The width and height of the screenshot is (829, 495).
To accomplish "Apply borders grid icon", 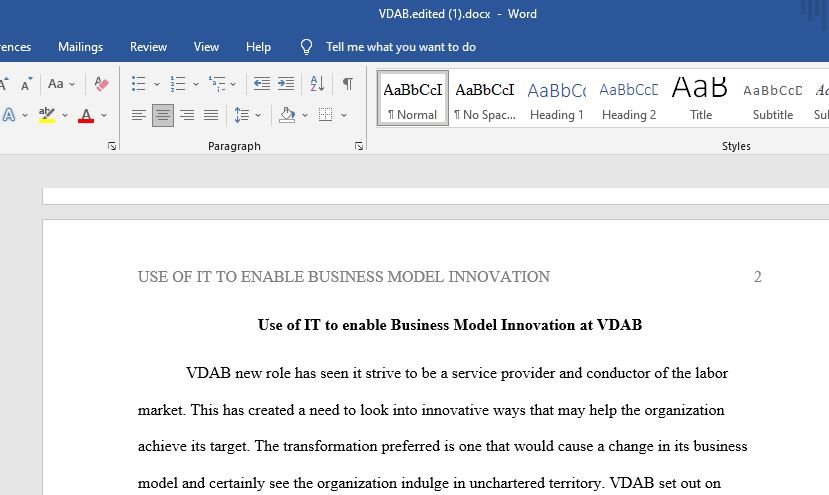I will (x=326, y=115).
